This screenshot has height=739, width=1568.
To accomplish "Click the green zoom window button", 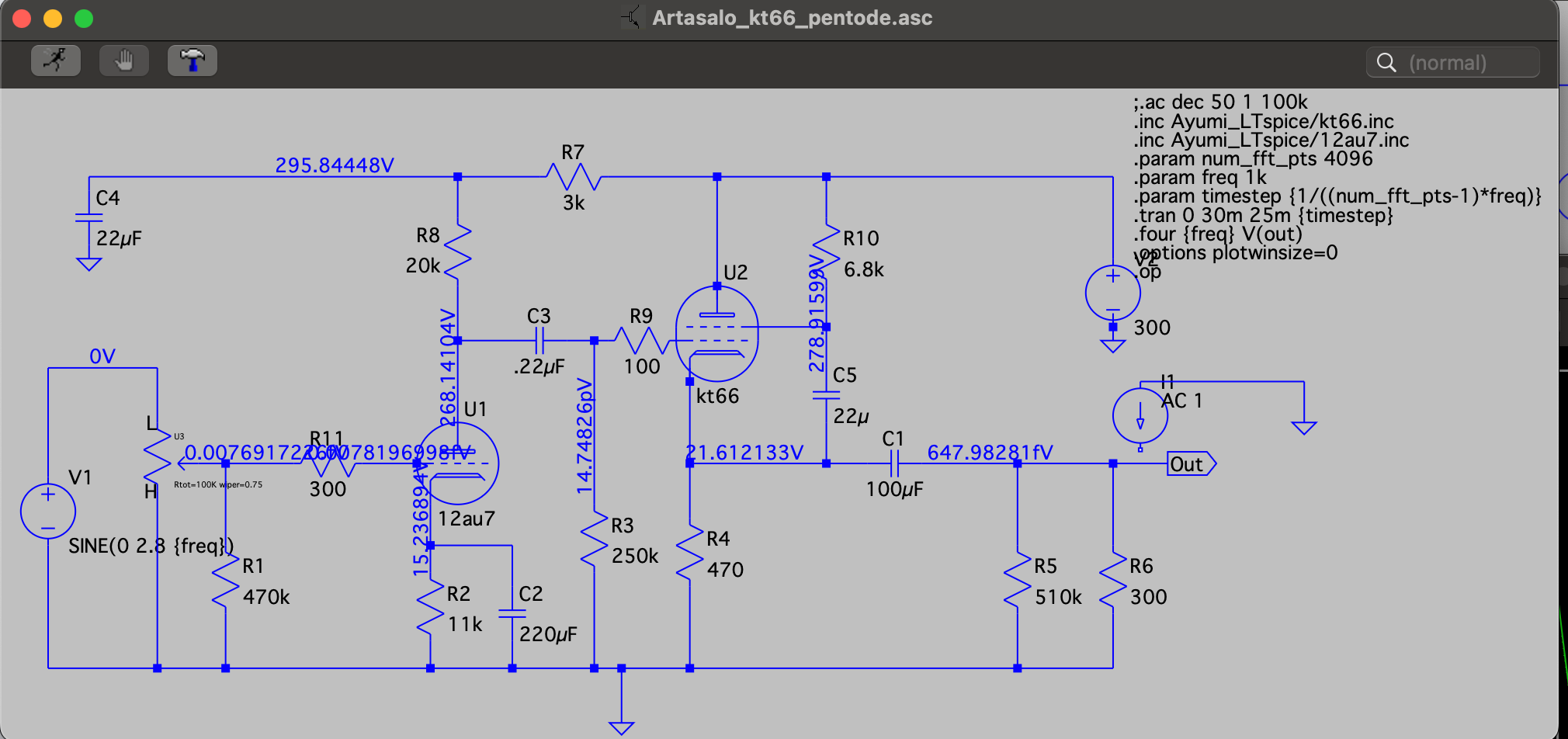I will [x=84, y=19].
